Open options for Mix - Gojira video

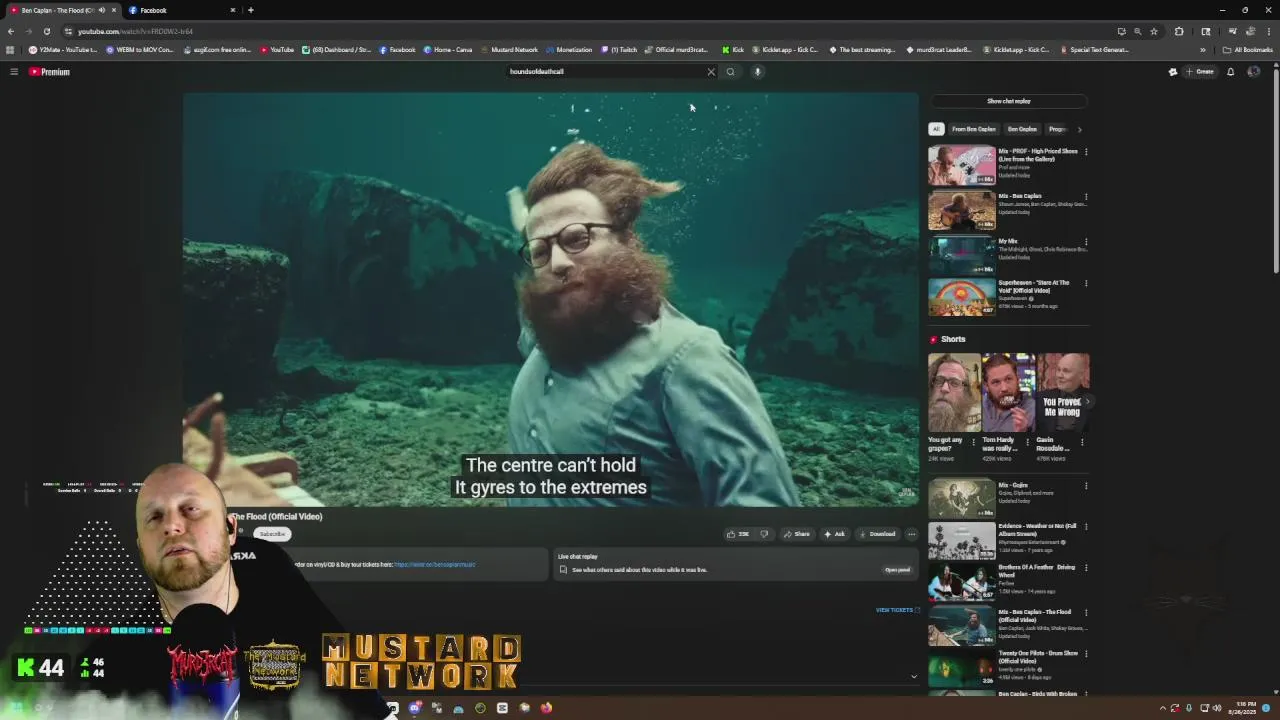click(1086, 486)
